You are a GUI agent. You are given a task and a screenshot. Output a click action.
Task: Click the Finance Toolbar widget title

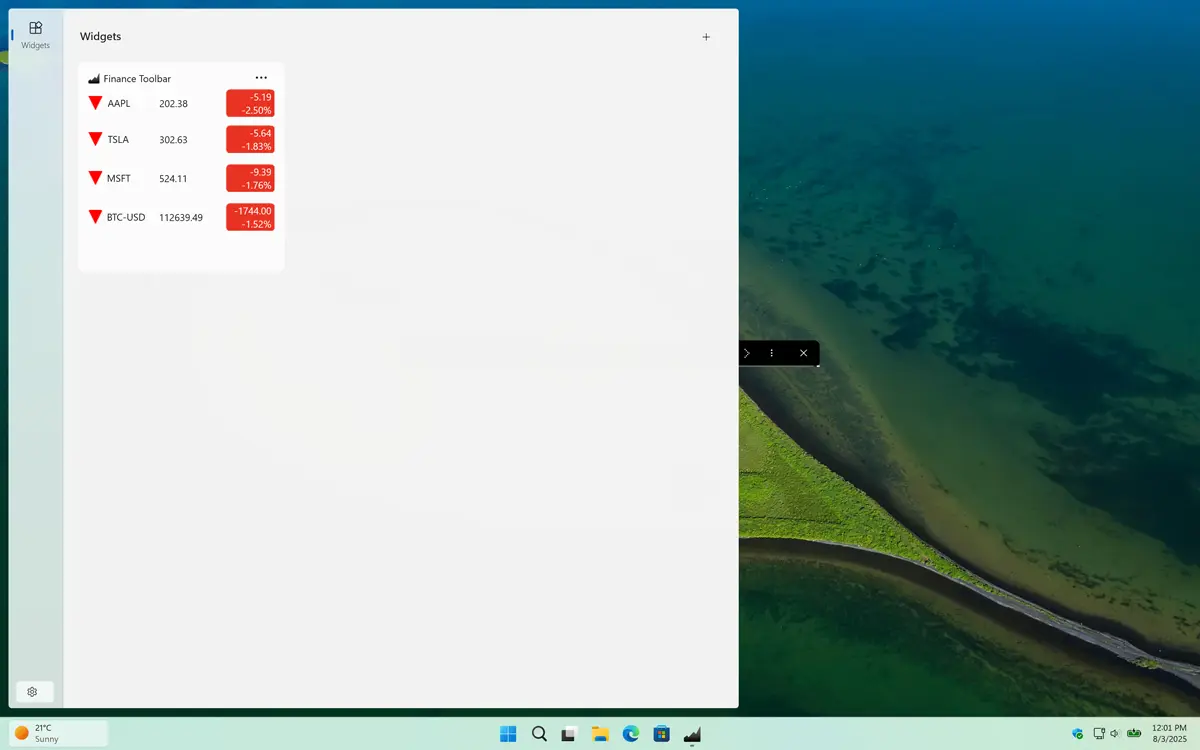coord(137,79)
